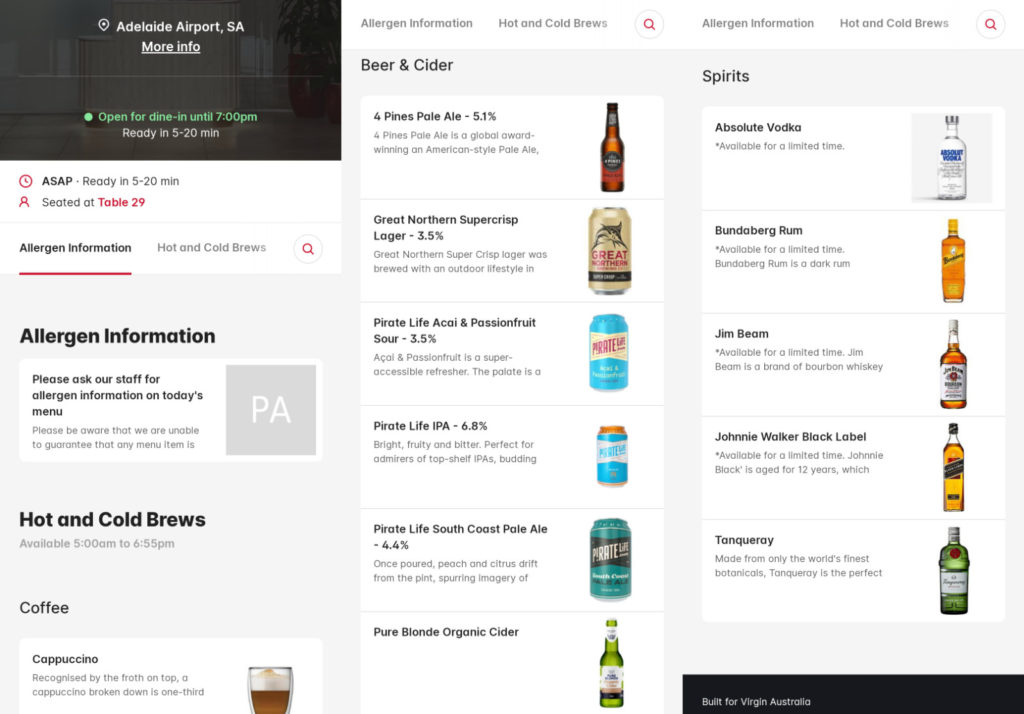Click the person icon beside Table 29
This screenshot has height=714, width=1024.
coord(25,202)
